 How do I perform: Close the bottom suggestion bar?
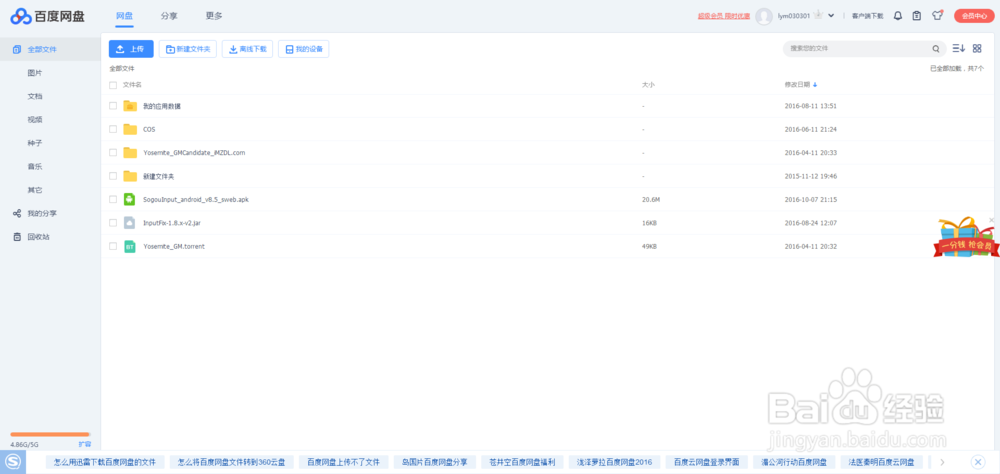pos(977,462)
